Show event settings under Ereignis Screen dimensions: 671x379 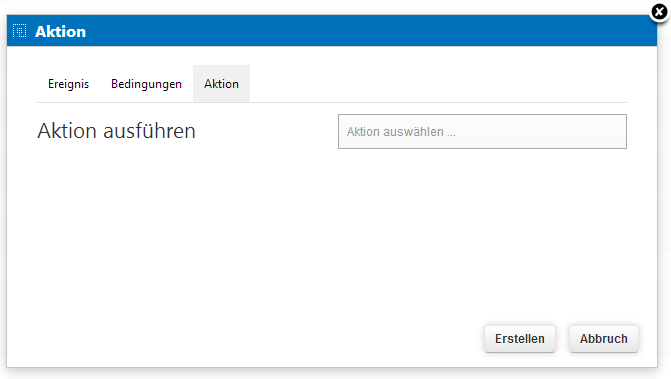click(x=68, y=84)
